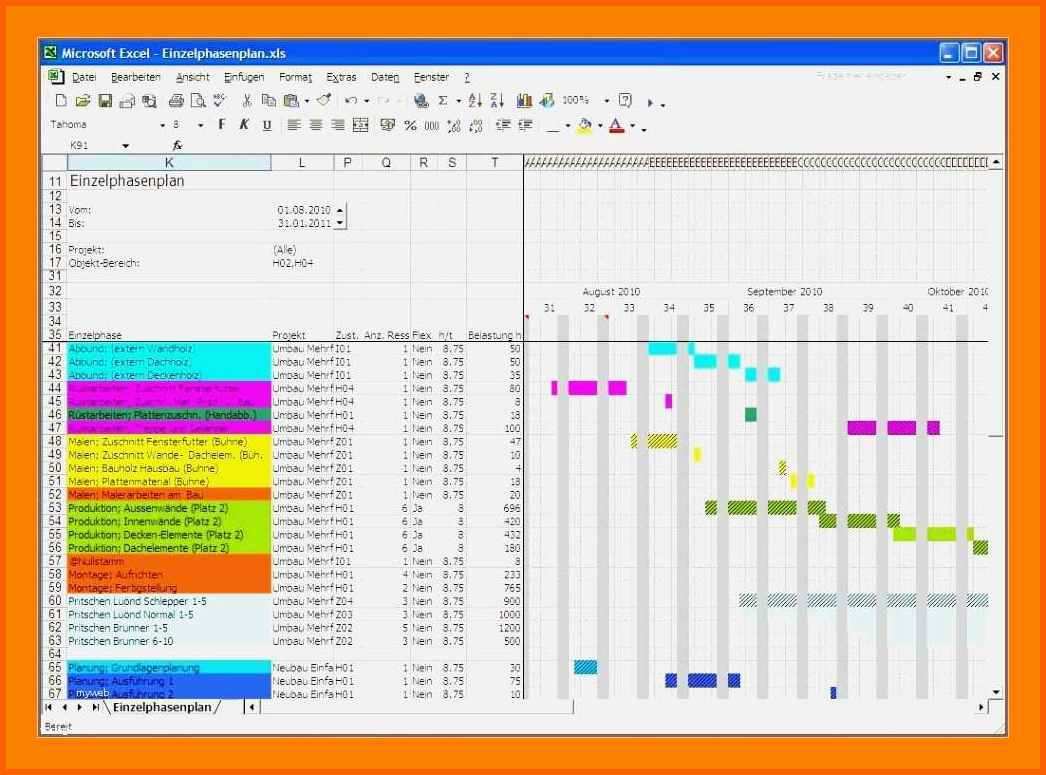Open the Extras menu
The width and height of the screenshot is (1046, 775).
(341, 77)
